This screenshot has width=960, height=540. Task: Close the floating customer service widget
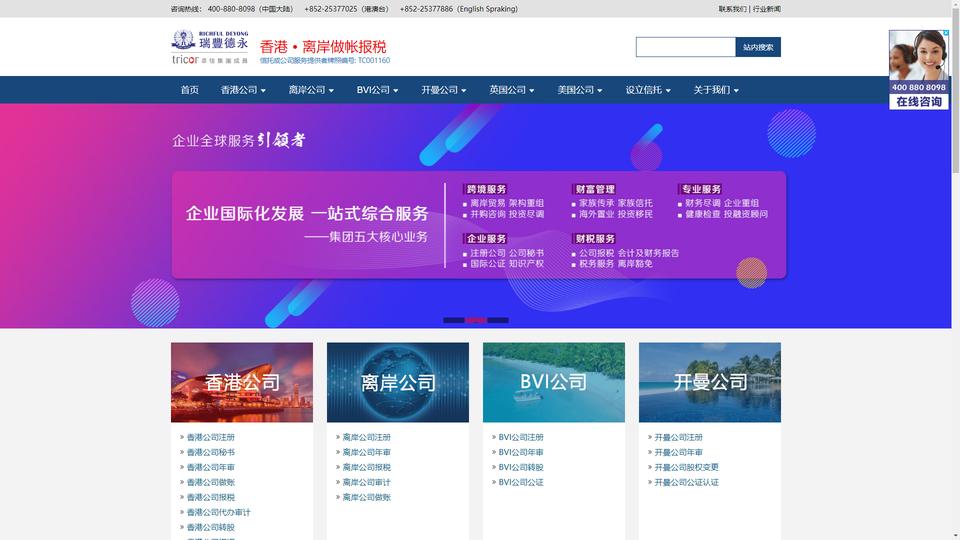click(945, 32)
